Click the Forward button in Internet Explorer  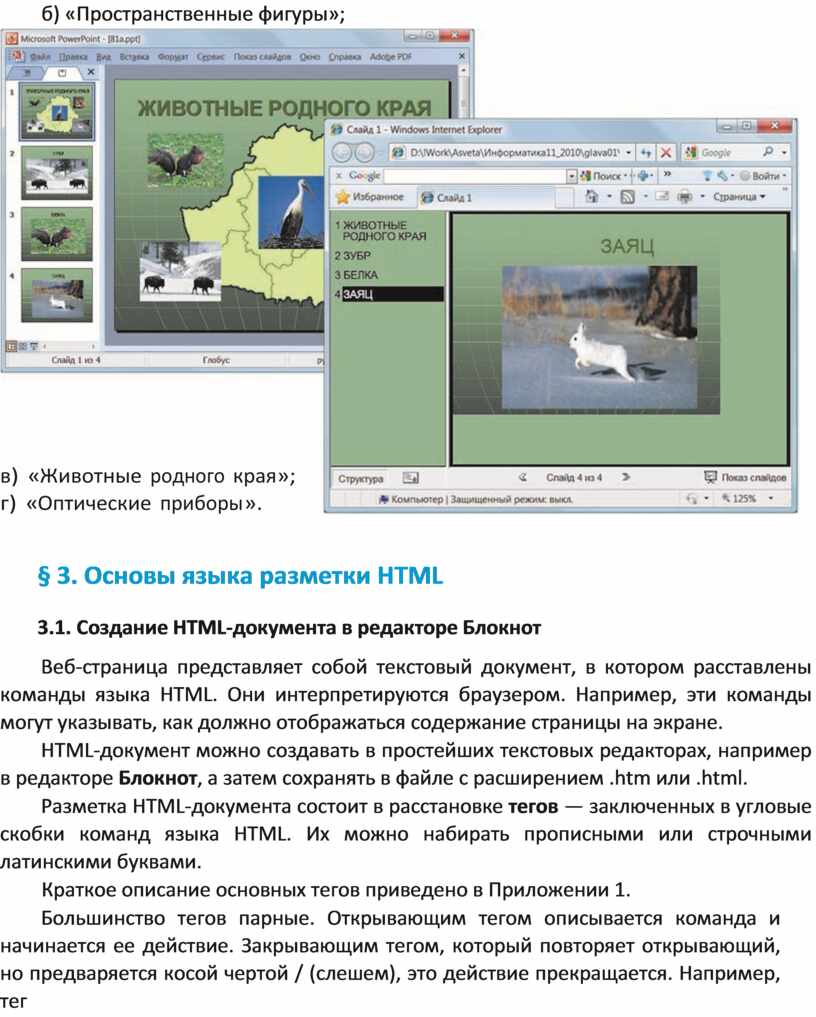[365, 152]
